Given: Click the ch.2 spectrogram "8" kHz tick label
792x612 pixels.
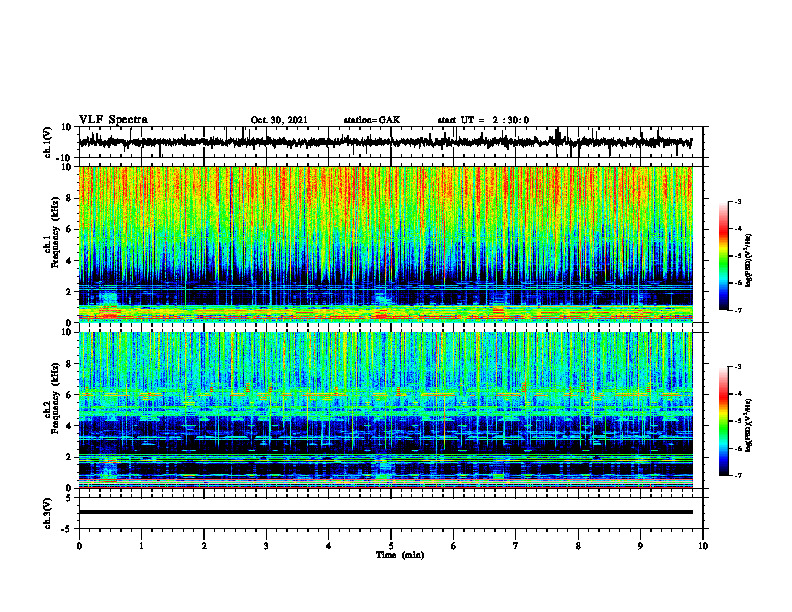Looking at the screenshot, I should click(69, 364).
